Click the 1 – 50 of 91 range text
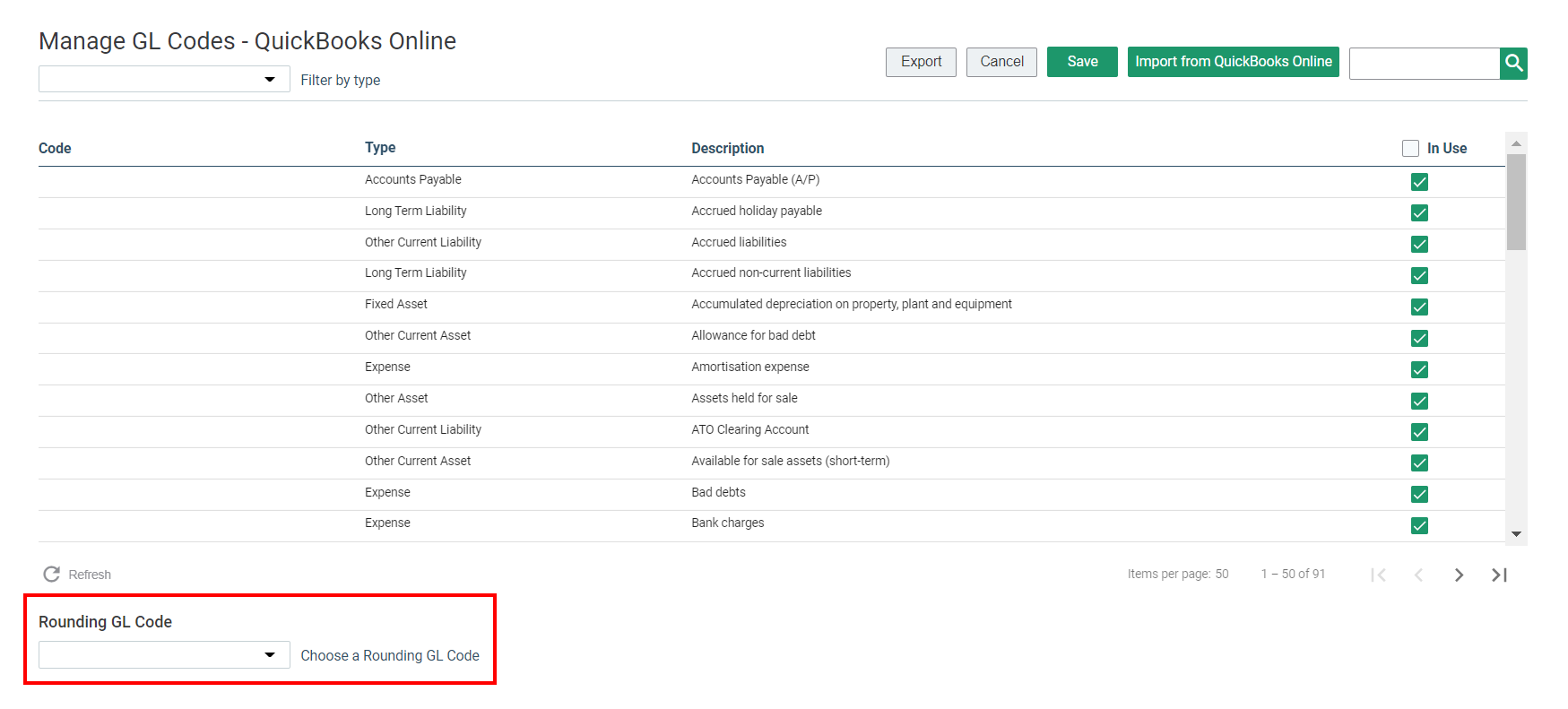 (x=1293, y=575)
